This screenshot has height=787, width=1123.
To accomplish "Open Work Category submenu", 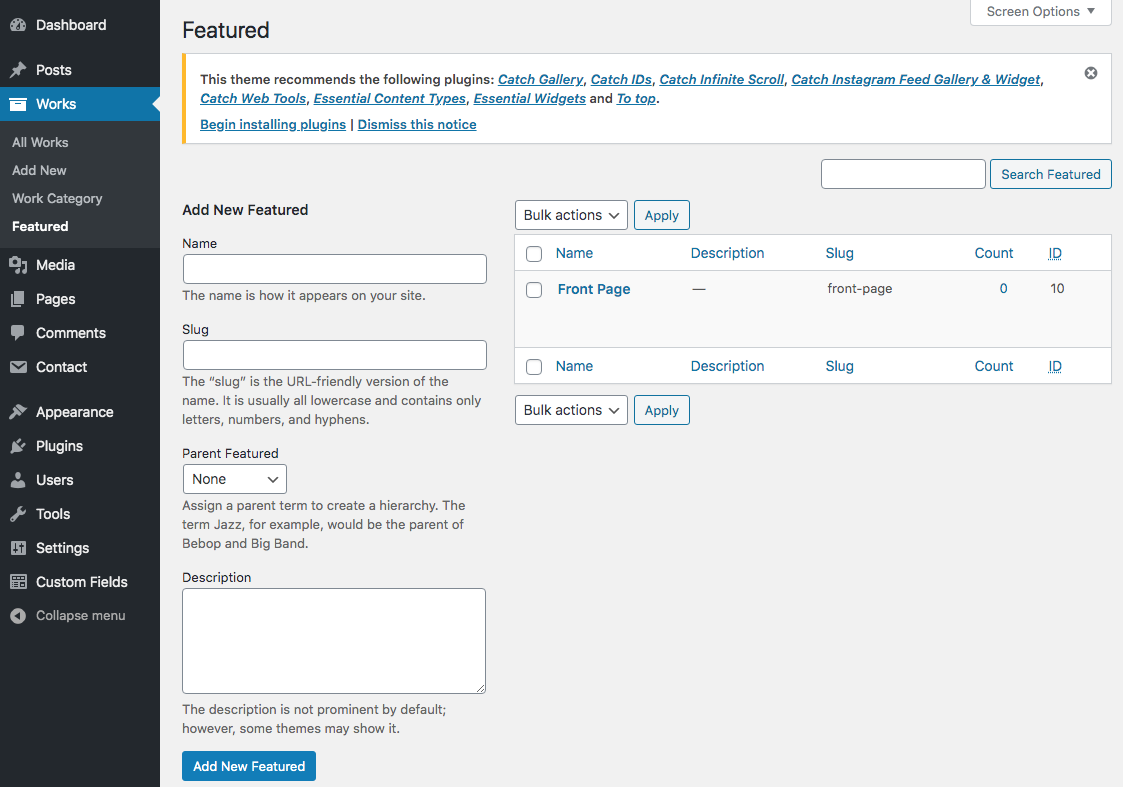I will [57, 198].
